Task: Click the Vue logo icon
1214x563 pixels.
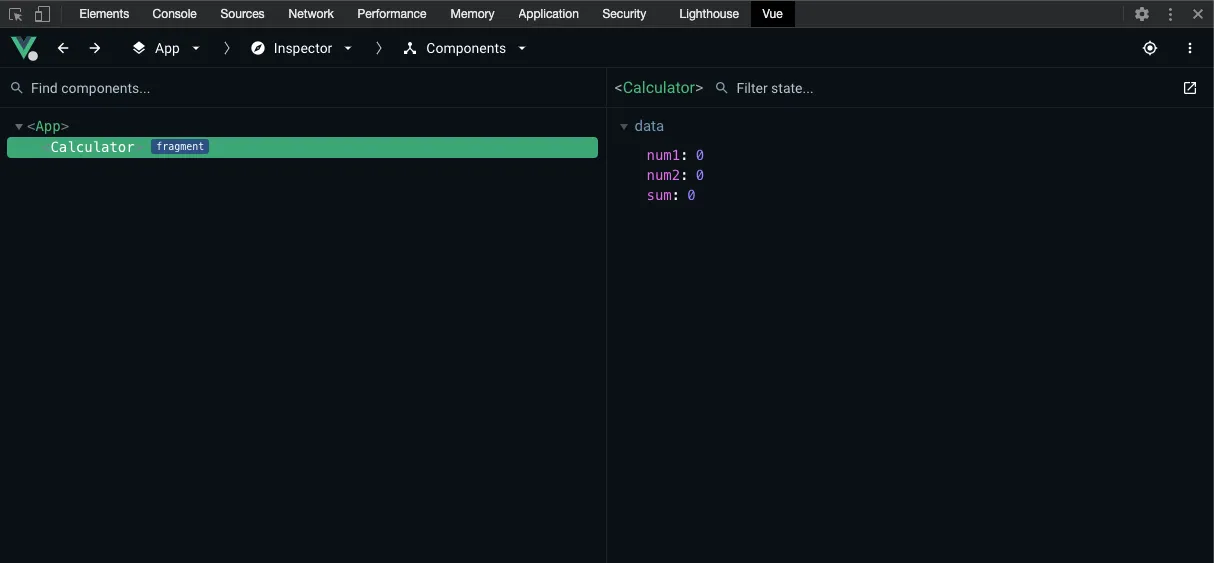Action: pos(24,48)
